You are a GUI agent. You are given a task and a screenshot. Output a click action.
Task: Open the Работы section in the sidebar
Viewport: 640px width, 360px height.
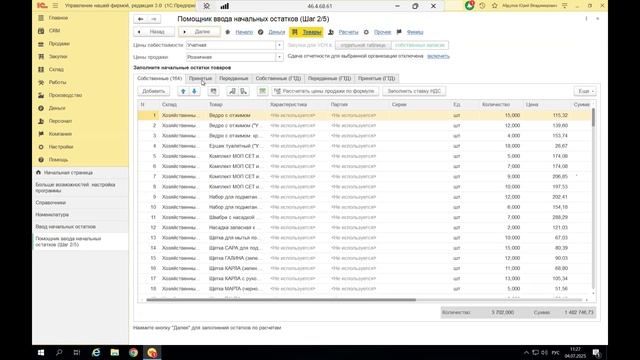pyautogui.click(x=57, y=82)
